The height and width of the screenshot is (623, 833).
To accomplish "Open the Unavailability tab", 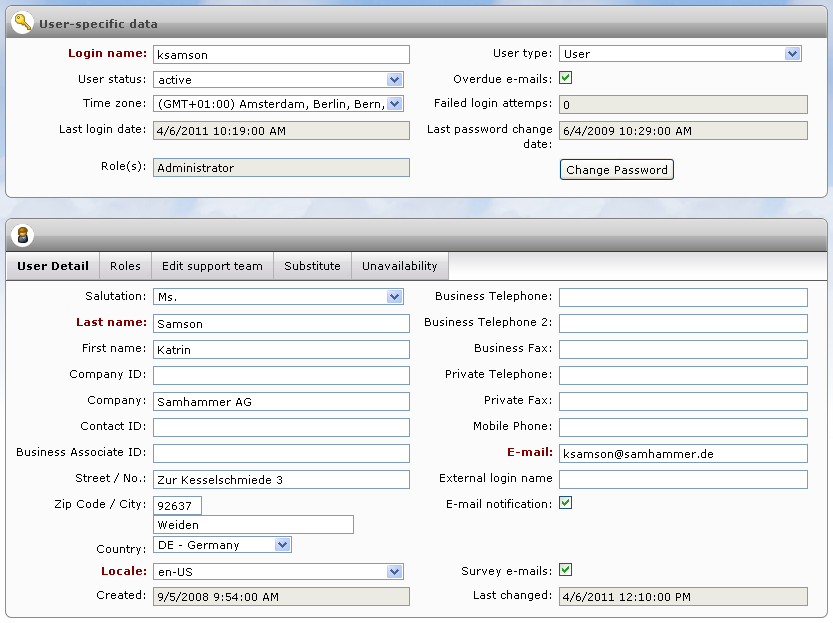I will [x=400, y=266].
